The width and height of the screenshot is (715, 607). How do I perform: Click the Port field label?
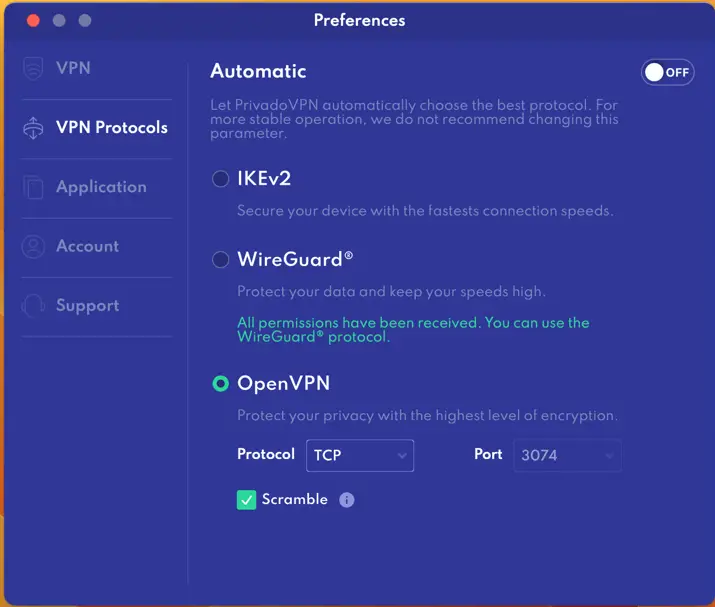pos(488,454)
